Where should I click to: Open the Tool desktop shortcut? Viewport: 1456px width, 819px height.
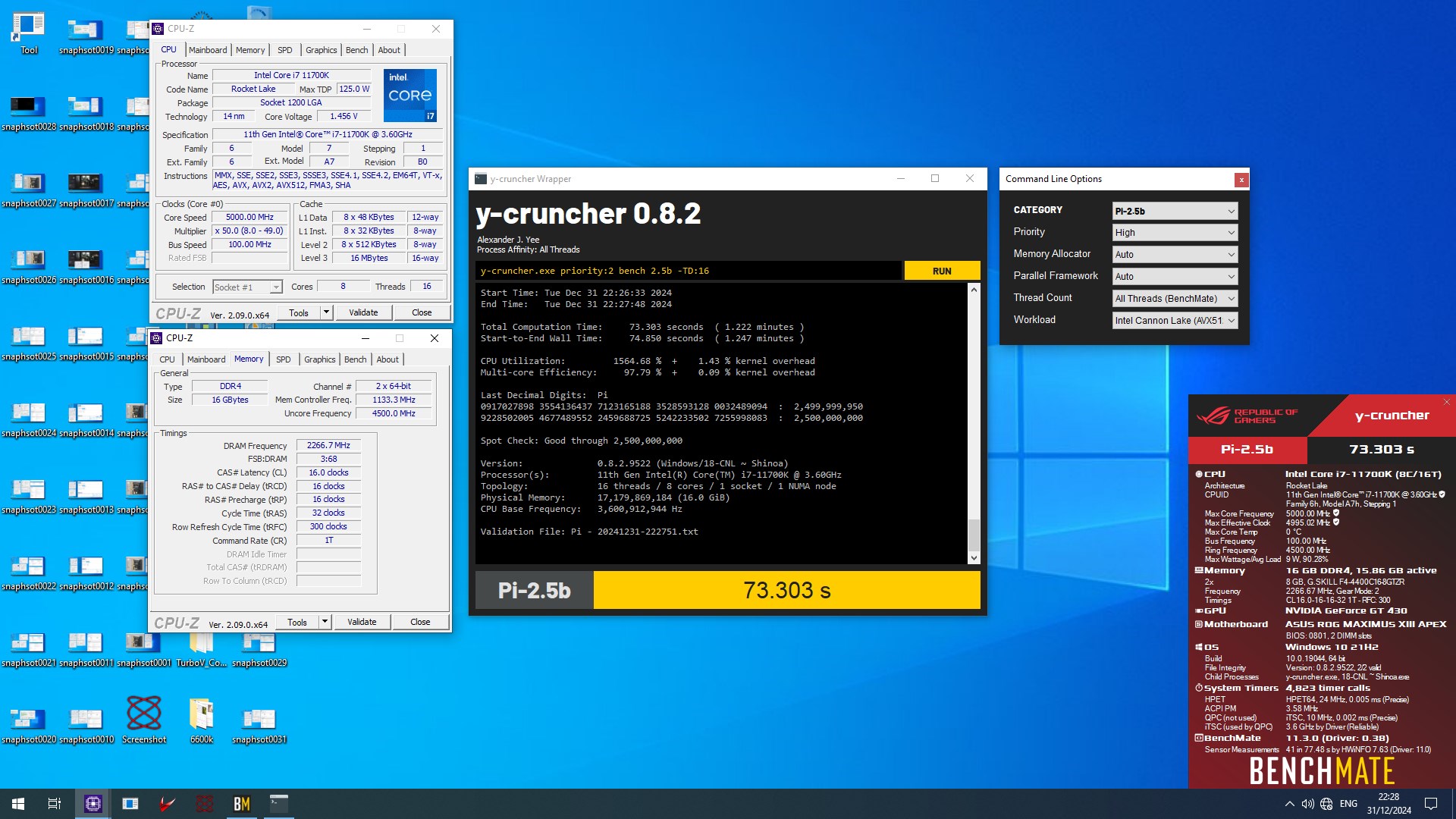28,33
